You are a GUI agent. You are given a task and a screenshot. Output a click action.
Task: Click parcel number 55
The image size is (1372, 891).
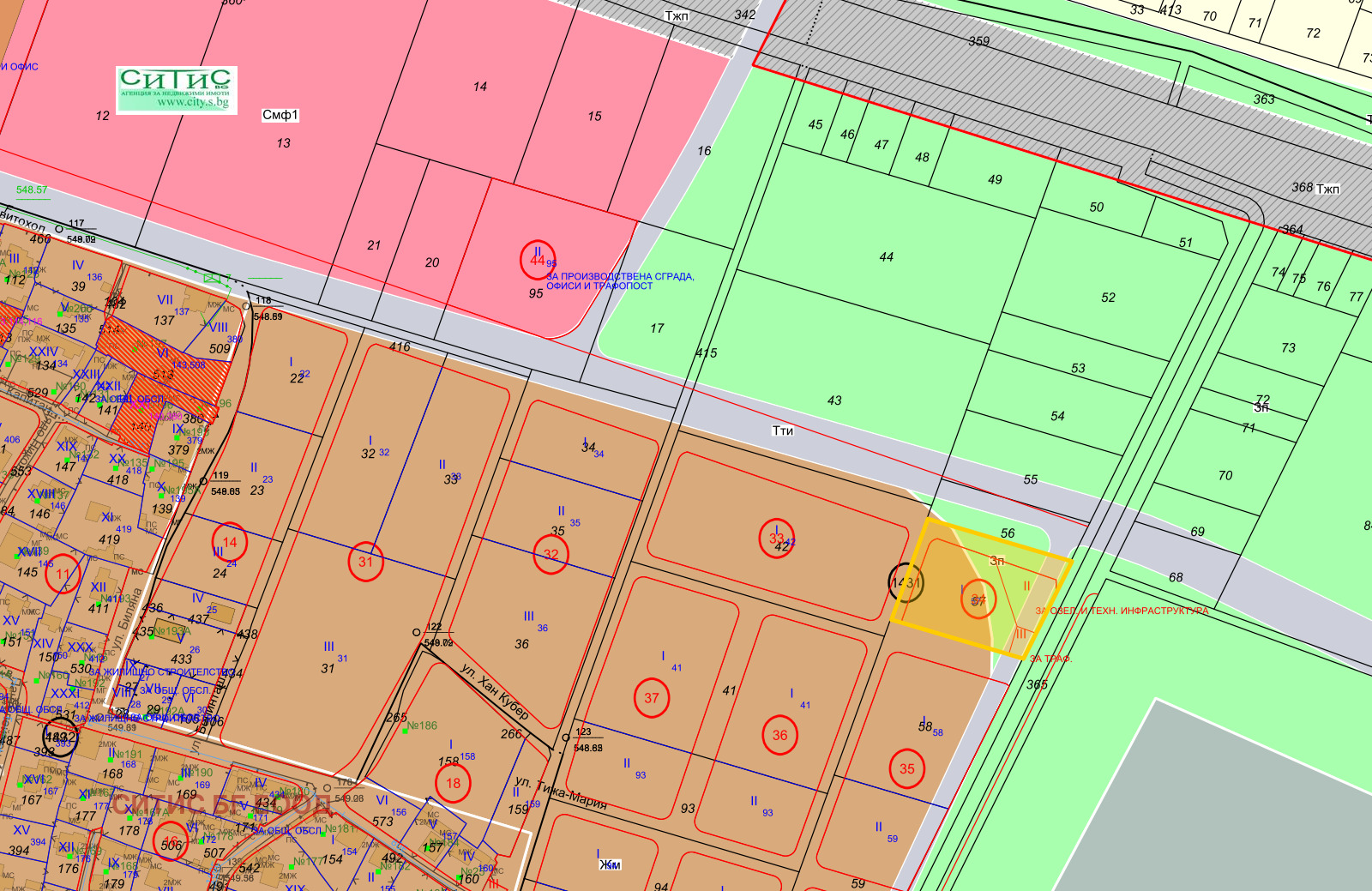point(1031,479)
